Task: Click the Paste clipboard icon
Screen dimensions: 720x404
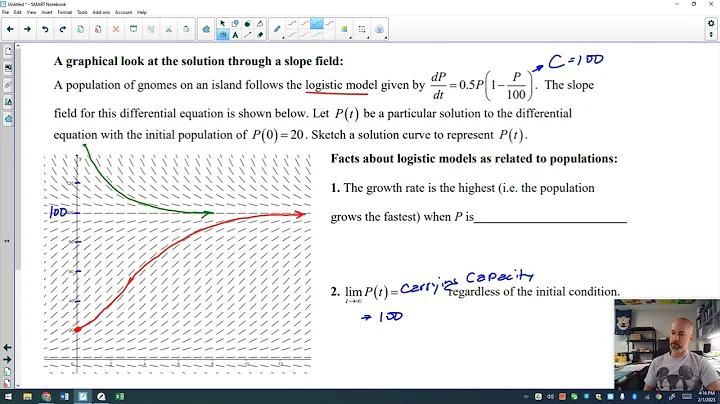Action: [186, 29]
